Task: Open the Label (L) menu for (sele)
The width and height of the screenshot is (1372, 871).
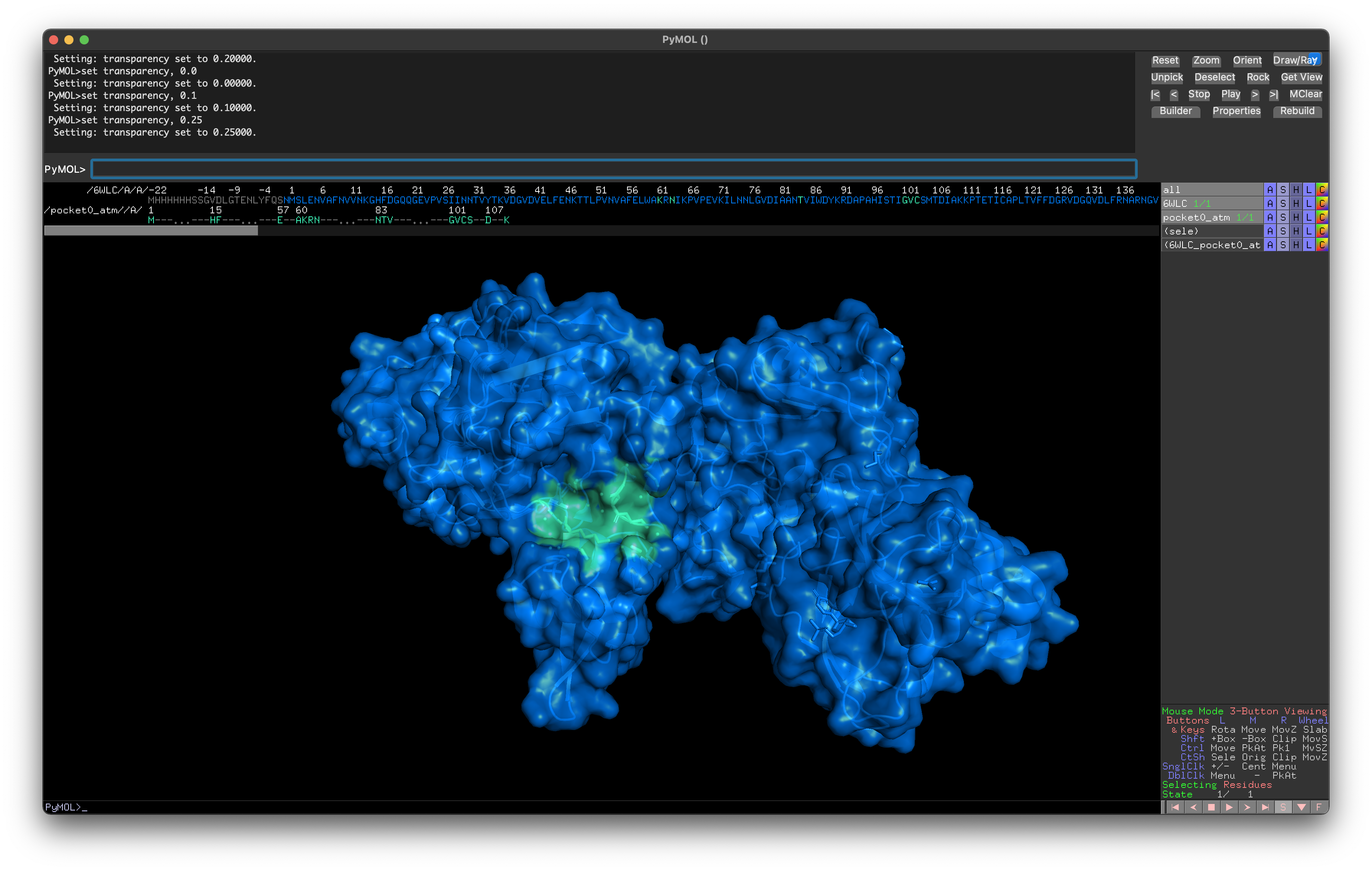Action: (1309, 231)
